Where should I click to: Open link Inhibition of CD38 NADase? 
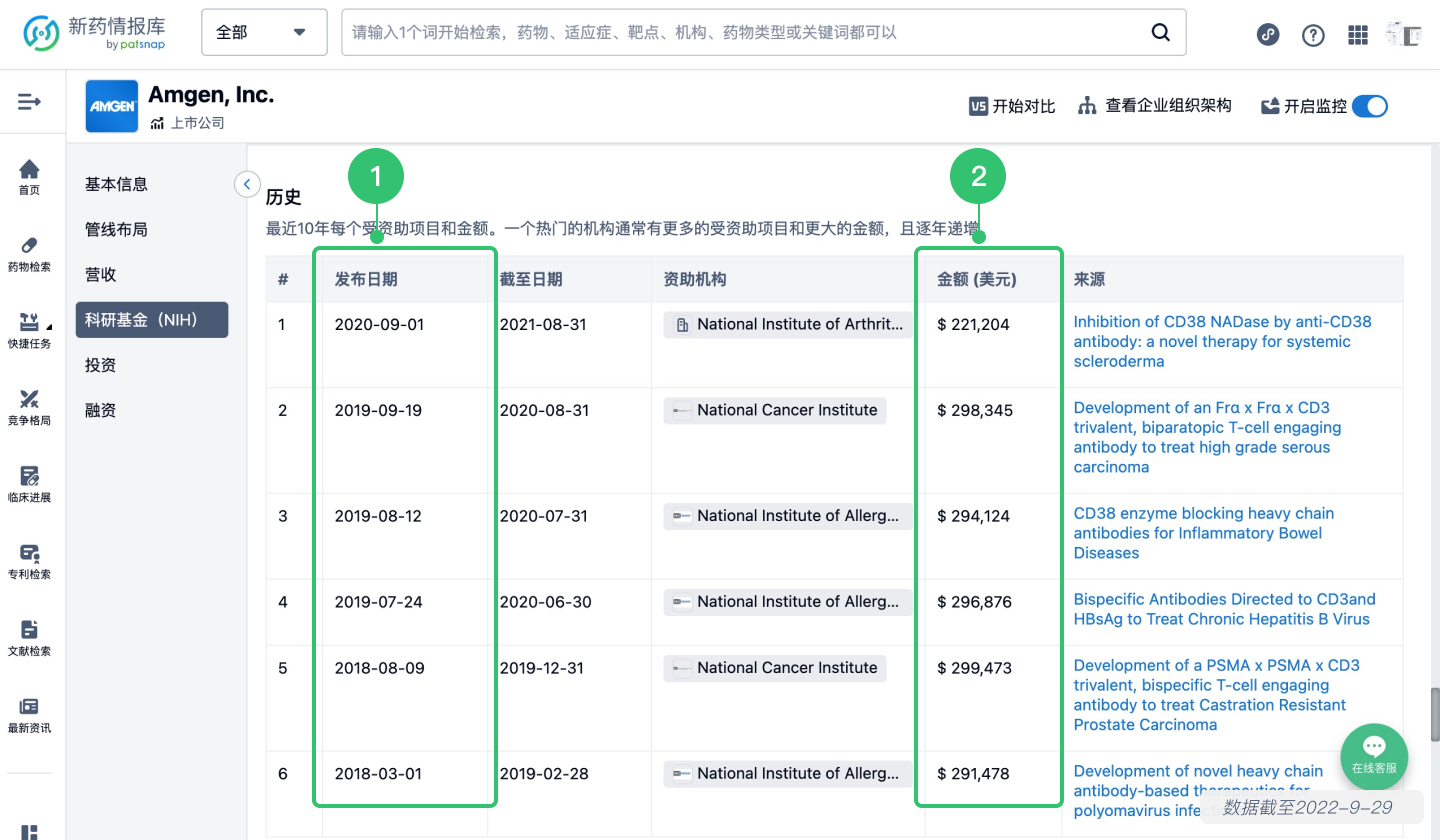pyautogui.click(x=1222, y=341)
